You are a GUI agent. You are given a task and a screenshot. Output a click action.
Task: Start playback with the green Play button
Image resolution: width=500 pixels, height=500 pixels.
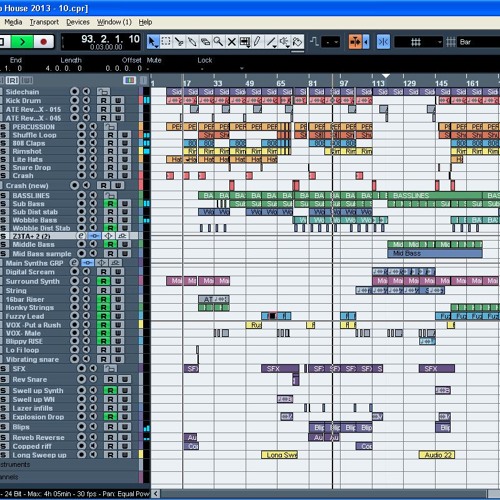coord(22,42)
